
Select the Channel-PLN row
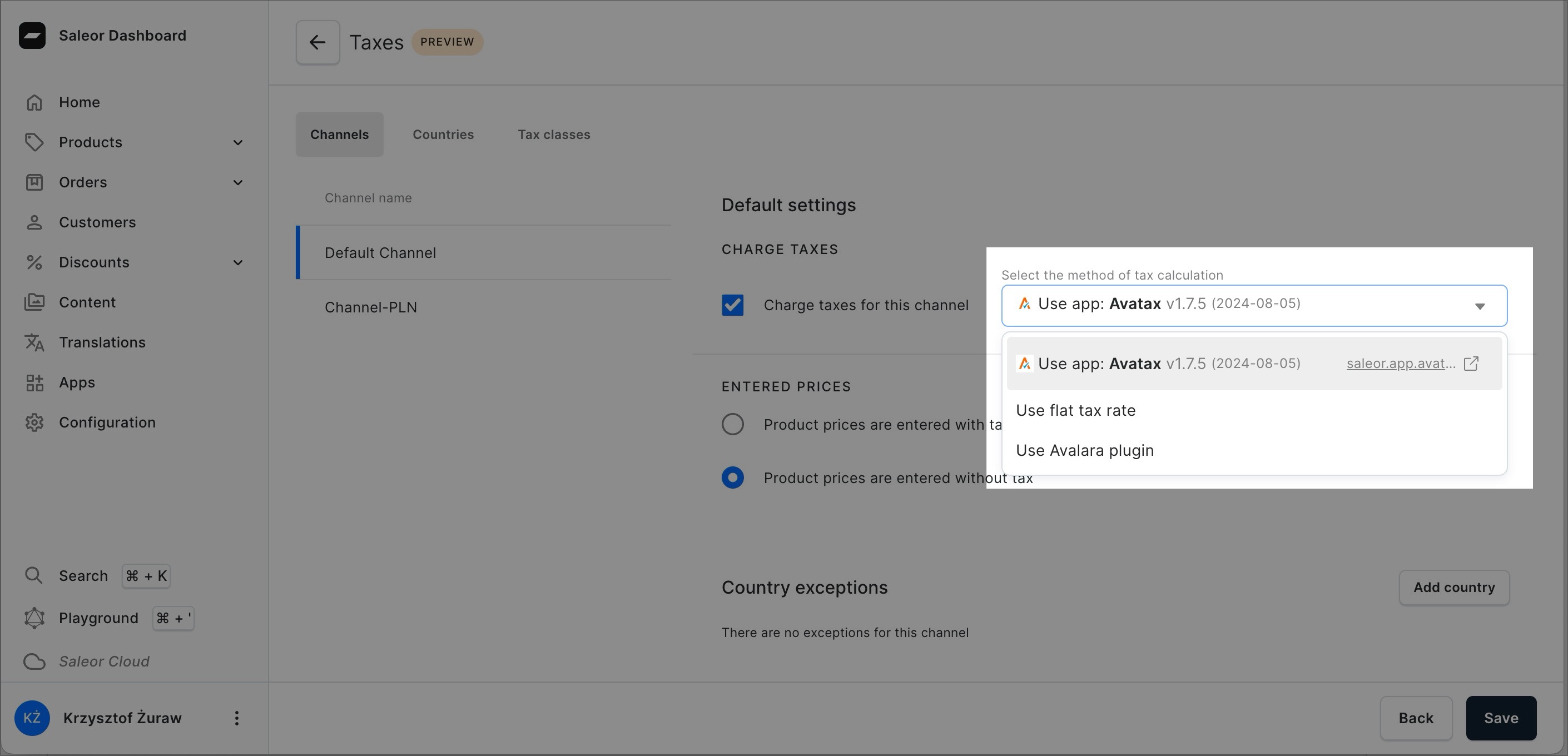[371, 306]
